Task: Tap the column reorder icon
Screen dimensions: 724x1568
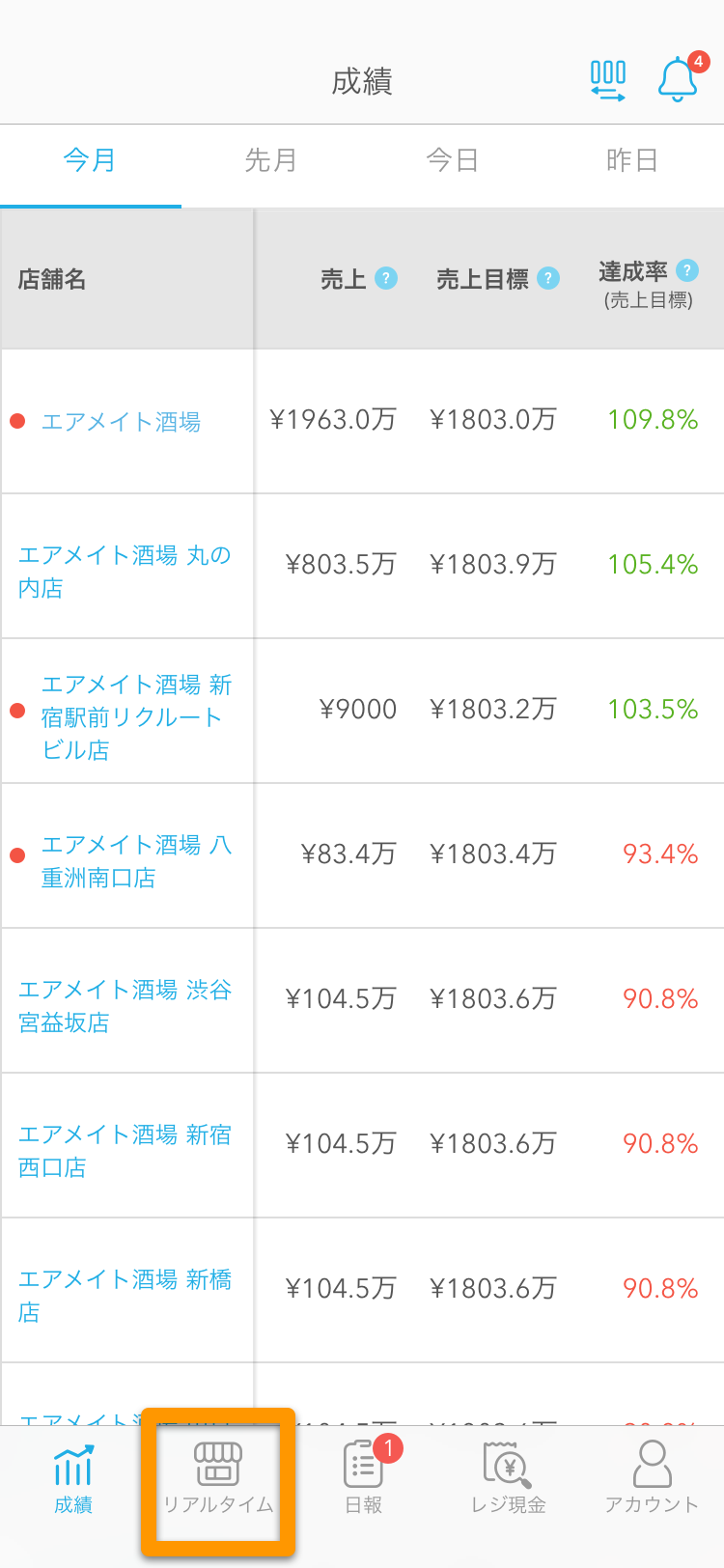Action: tap(608, 81)
